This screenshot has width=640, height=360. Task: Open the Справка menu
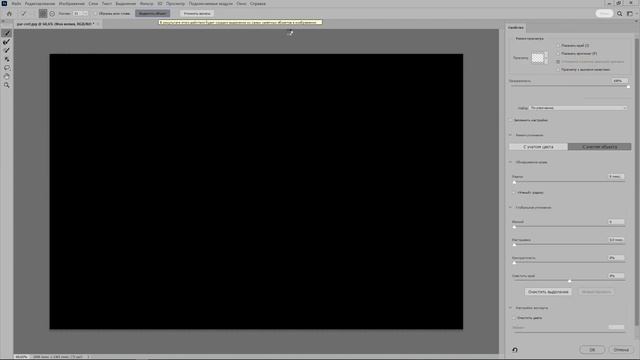click(x=258, y=4)
